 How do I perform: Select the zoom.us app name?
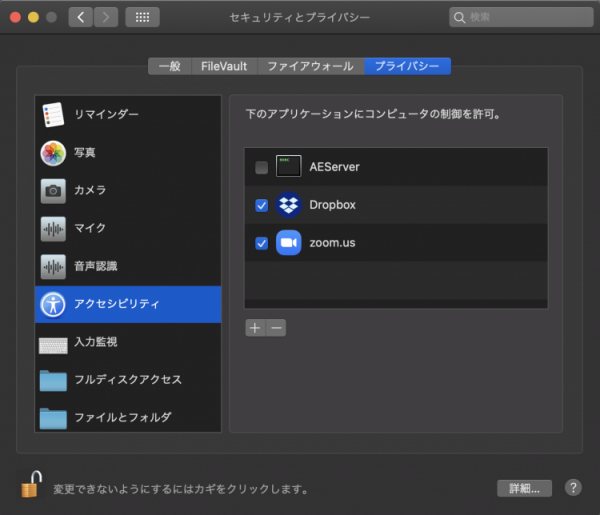[332, 243]
